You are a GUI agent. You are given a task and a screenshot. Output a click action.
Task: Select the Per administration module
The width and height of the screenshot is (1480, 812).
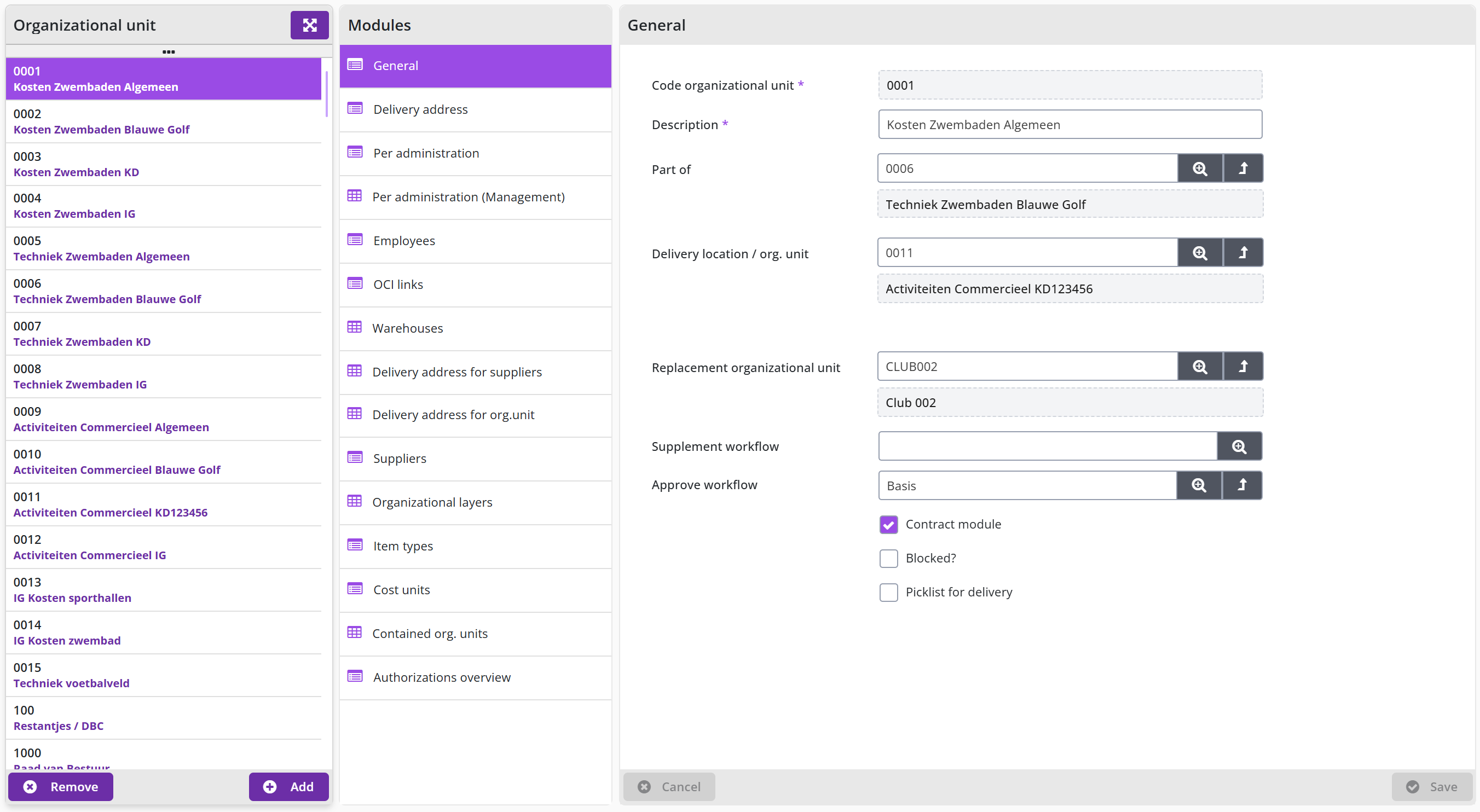coord(475,153)
